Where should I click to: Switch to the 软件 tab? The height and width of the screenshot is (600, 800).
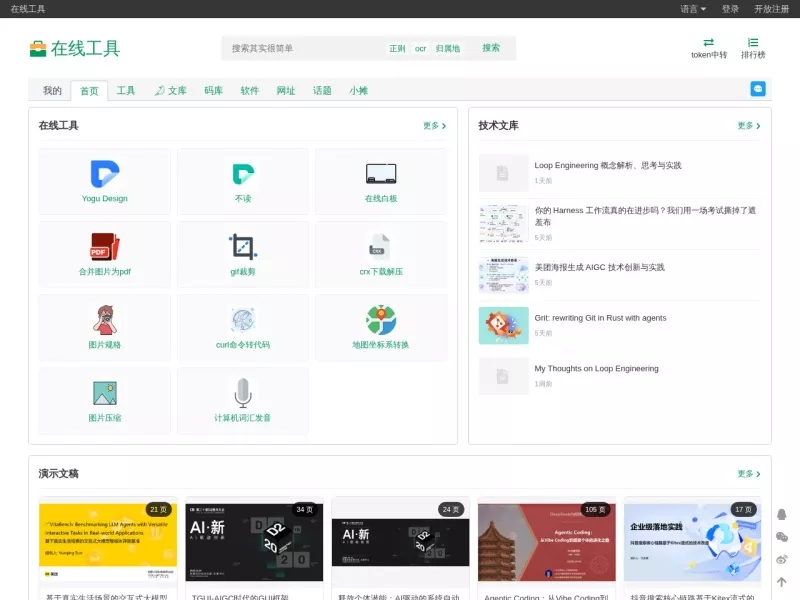[249, 91]
